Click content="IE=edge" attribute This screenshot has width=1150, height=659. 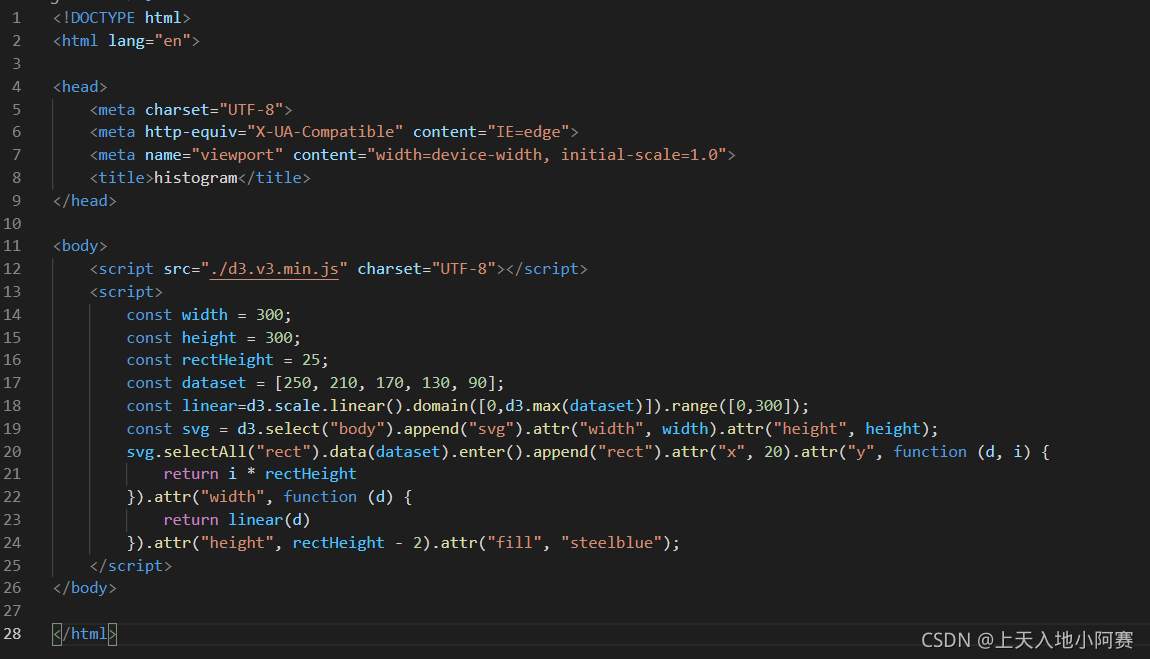491,132
